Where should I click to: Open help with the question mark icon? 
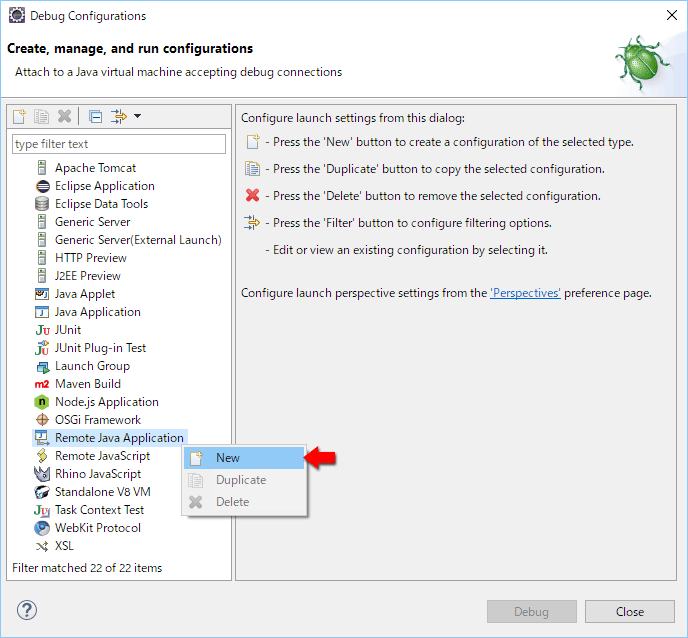(x=27, y=610)
